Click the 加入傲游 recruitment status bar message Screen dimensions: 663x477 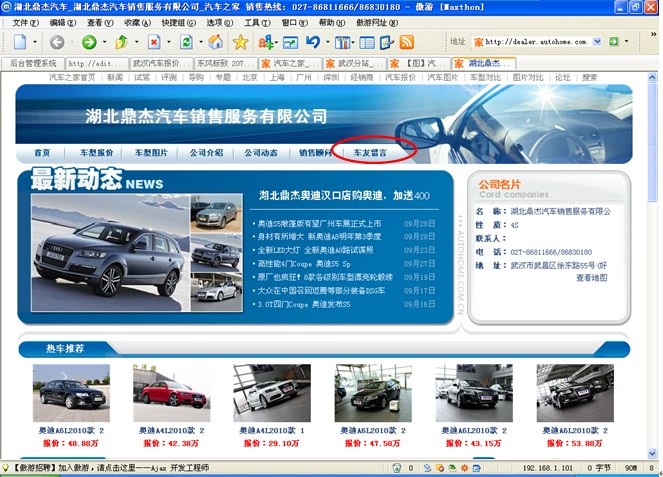click(111, 468)
